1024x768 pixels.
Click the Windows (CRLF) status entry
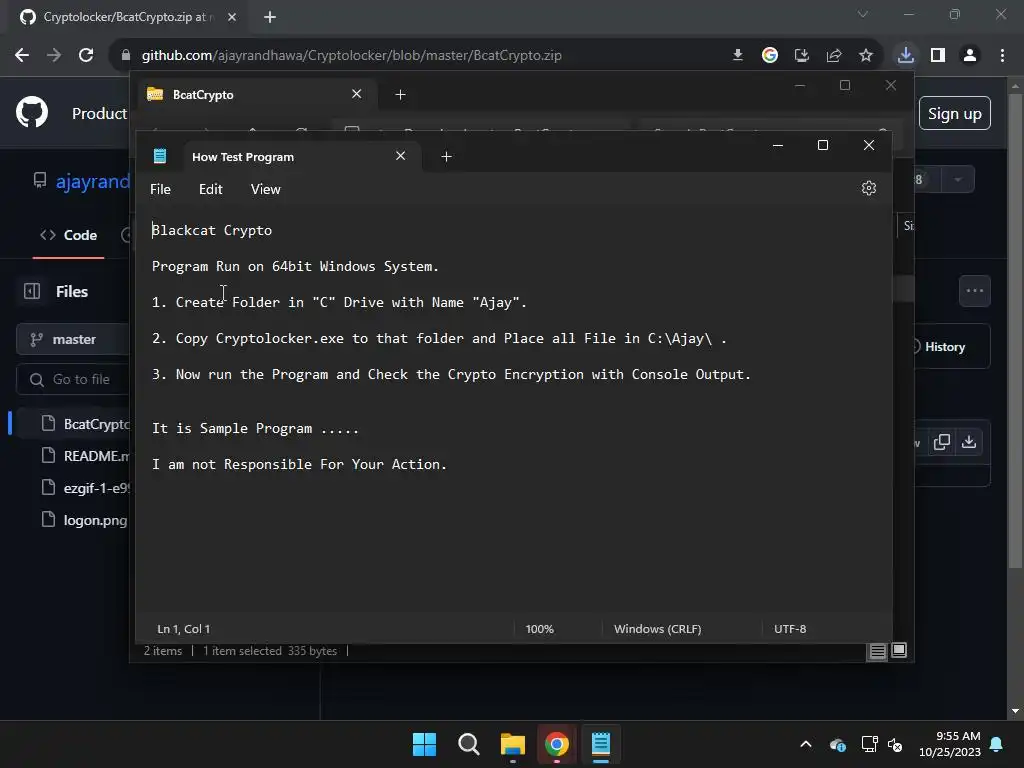click(x=658, y=629)
